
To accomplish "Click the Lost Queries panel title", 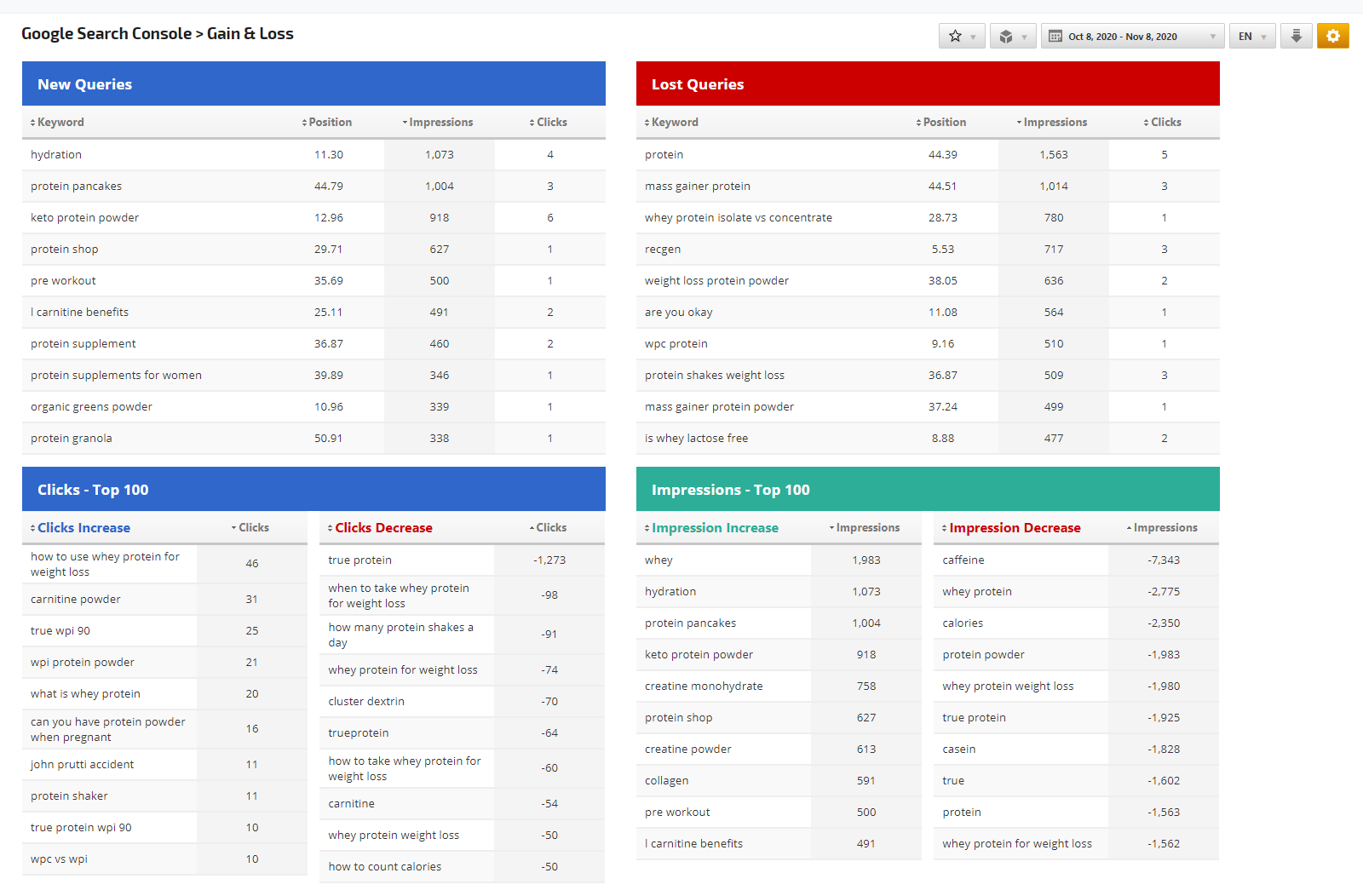I will pos(698,84).
